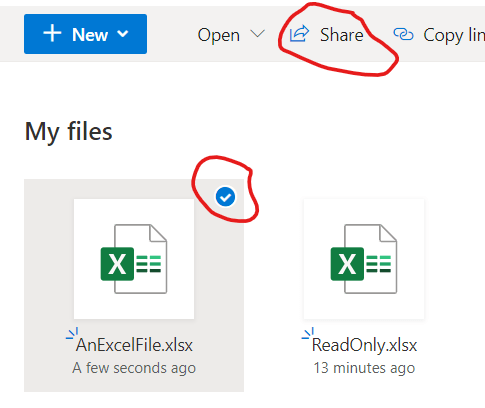Click the Share text label
This screenshot has width=485, height=408.
tap(341, 35)
